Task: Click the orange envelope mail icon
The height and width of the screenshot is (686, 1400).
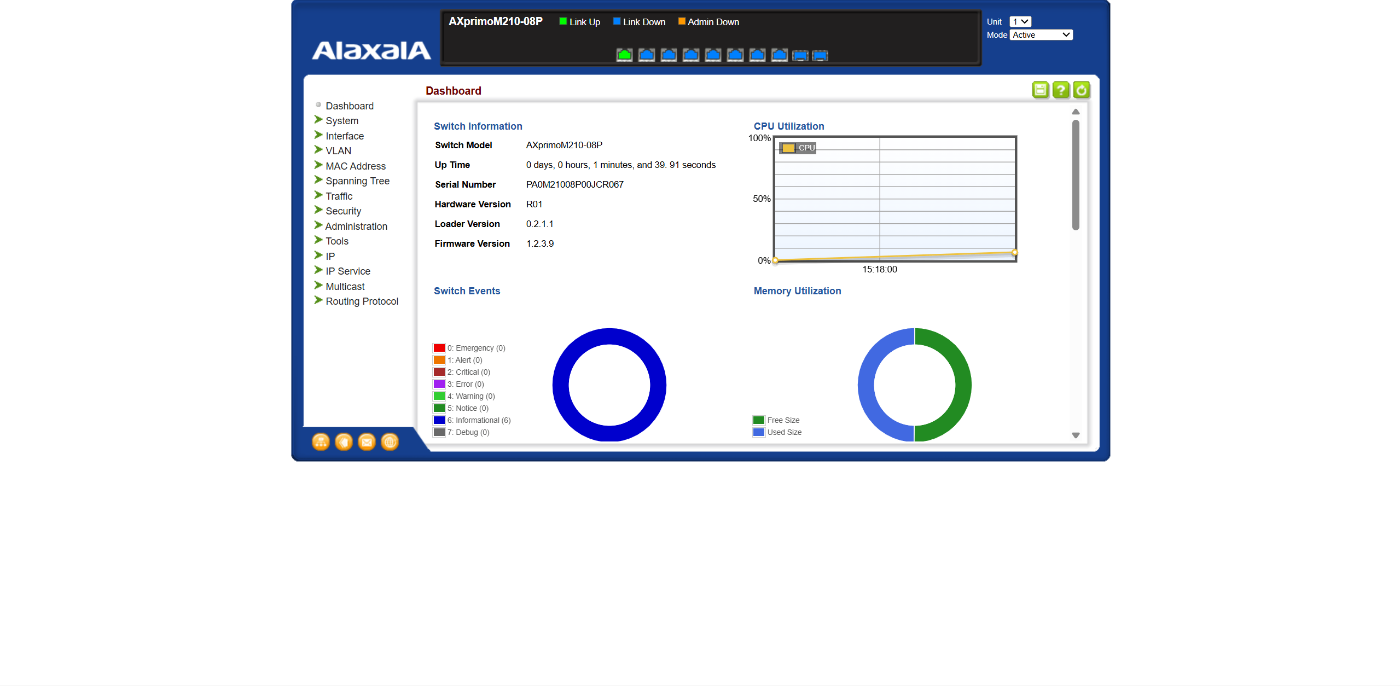Action: point(367,441)
